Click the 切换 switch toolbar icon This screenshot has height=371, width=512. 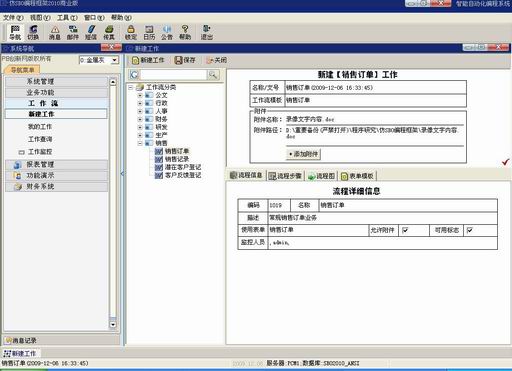pyautogui.click(x=33, y=32)
